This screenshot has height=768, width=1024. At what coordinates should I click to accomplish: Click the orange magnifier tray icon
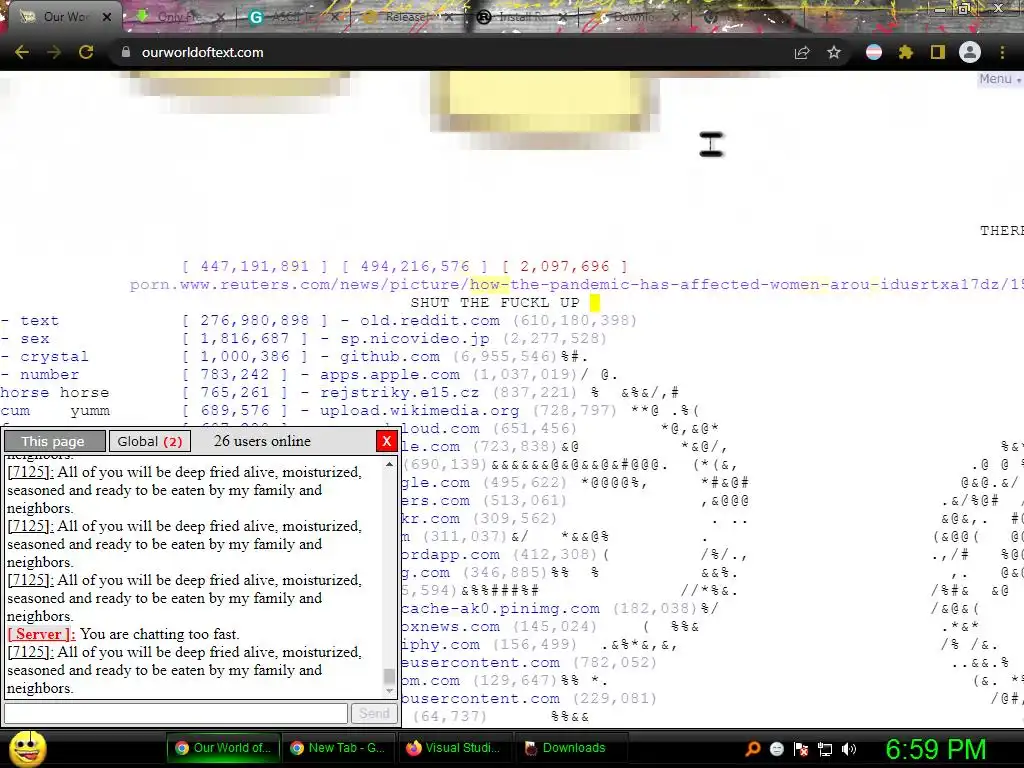[x=752, y=749]
